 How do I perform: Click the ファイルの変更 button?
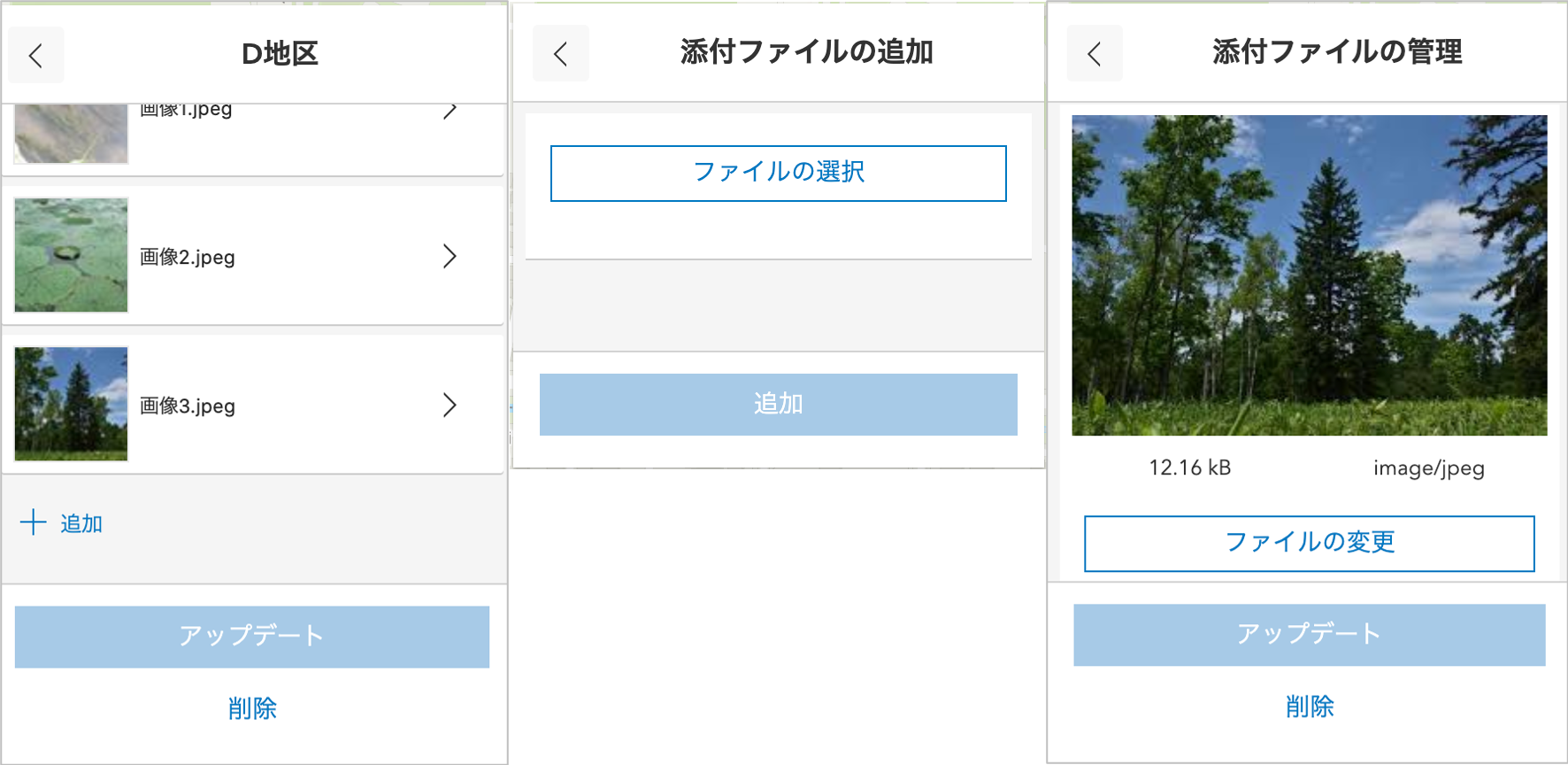point(1310,544)
